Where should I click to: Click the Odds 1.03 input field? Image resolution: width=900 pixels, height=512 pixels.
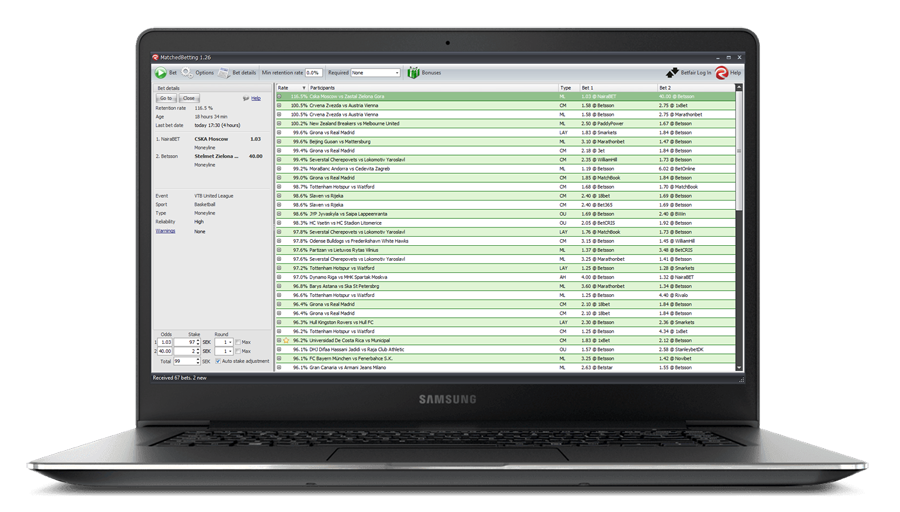coord(166,342)
